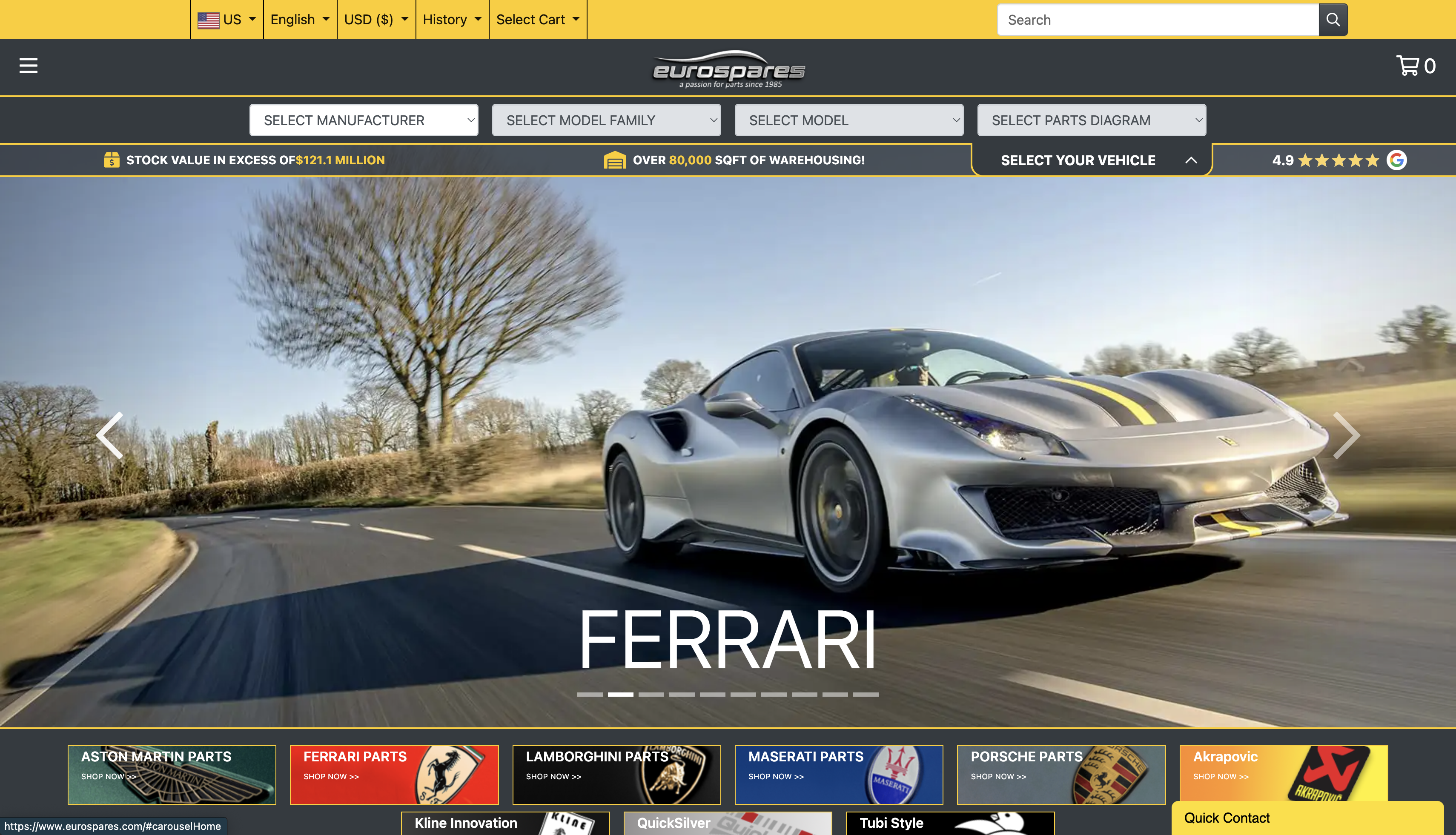This screenshot has height=835, width=1456.
Task: Click the FERRARI carousel heading
Action: click(x=728, y=639)
